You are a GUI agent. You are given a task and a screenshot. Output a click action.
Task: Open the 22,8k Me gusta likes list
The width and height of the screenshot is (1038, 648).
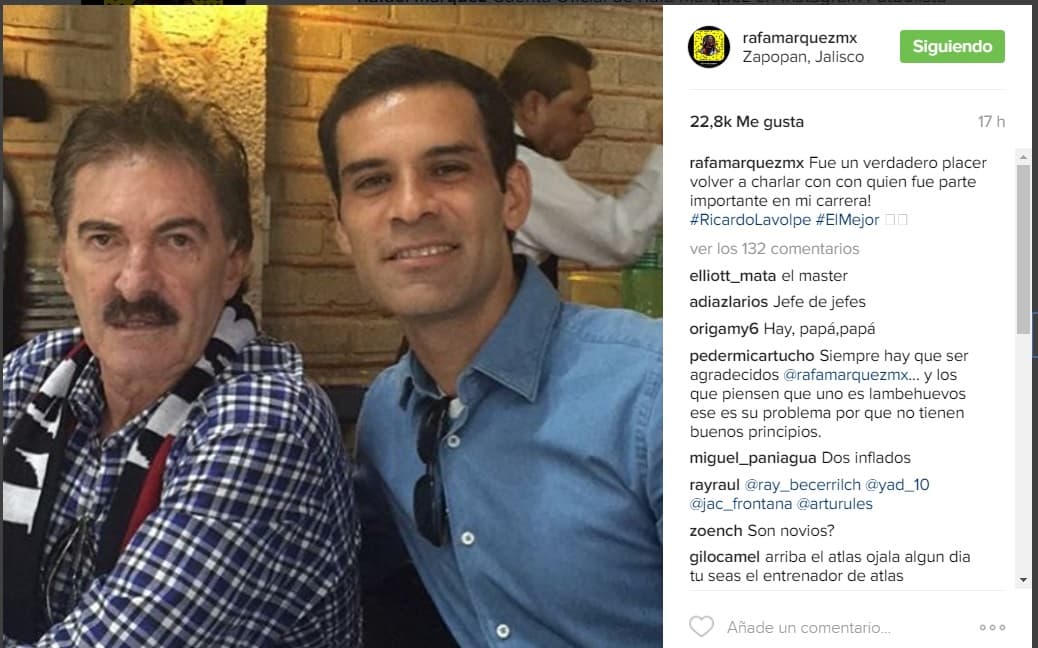(x=746, y=122)
